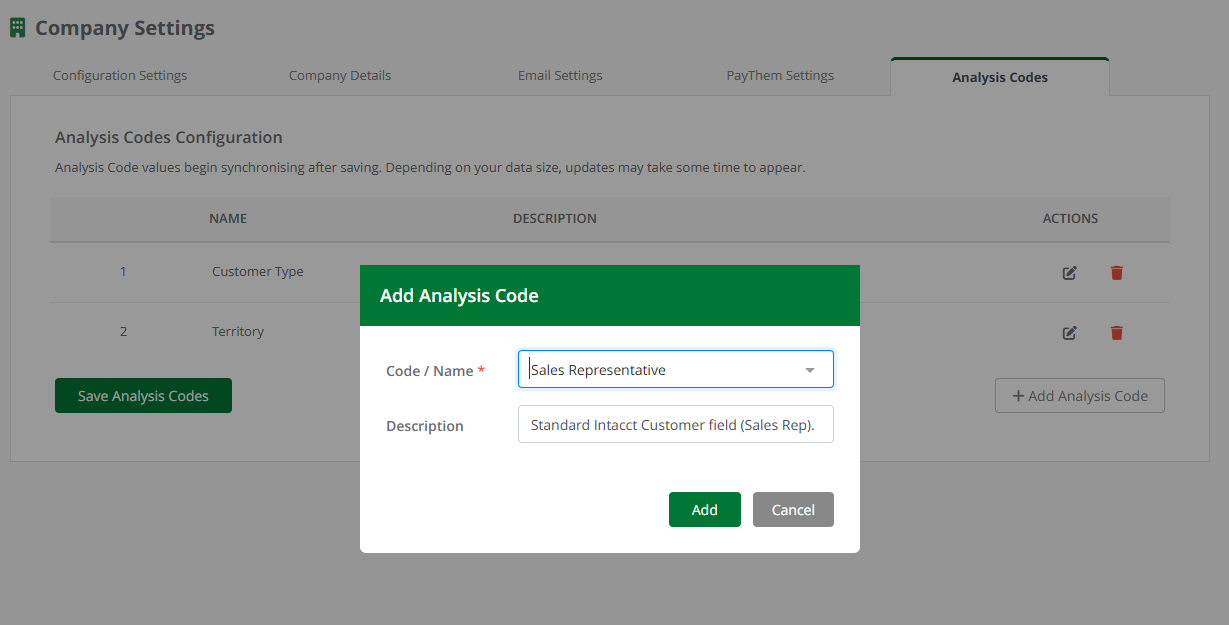Image resolution: width=1229 pixels, height=625 pixels.
Task: Delete the Territory analysis code
Action: coord(1116,331)
